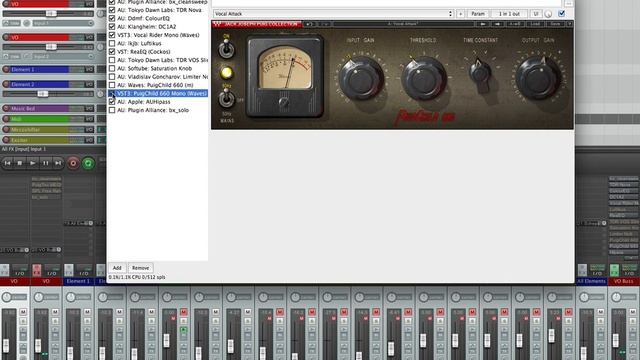
Task: Arm record on Element 1 track
Action: point(6,69)
